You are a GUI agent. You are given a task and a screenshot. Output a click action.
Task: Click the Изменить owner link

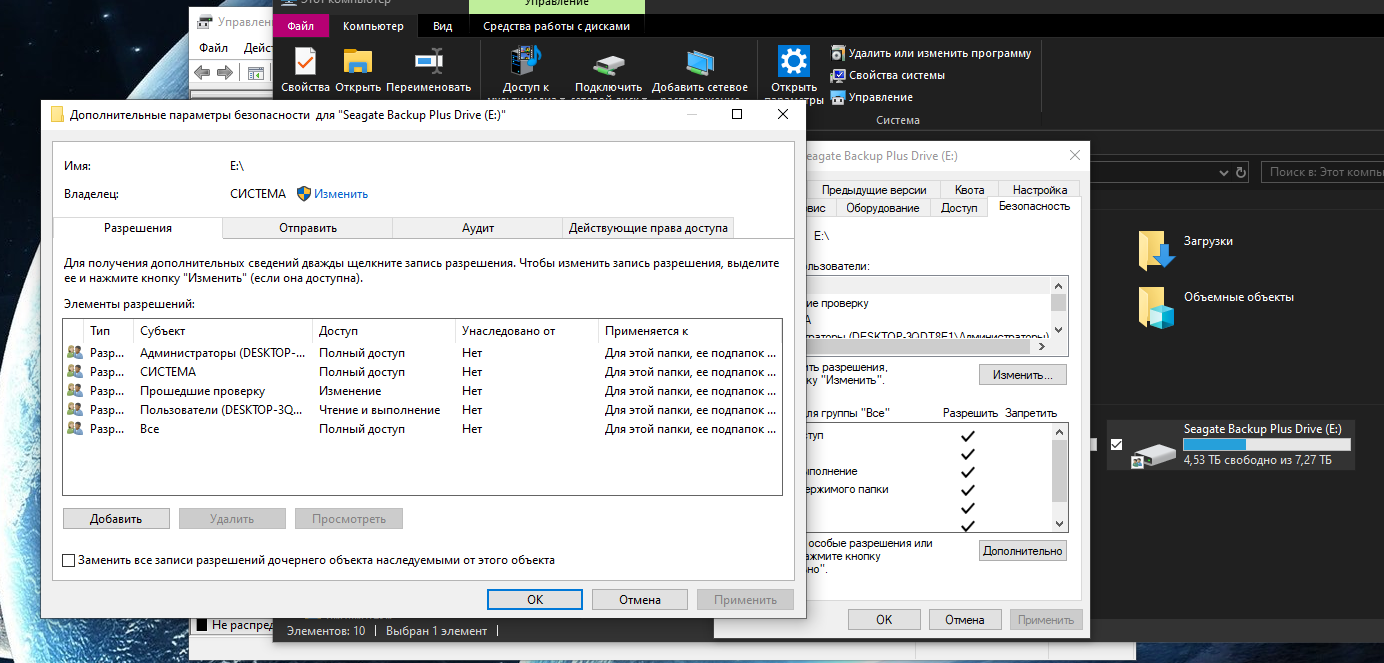[x=341, y=194]
